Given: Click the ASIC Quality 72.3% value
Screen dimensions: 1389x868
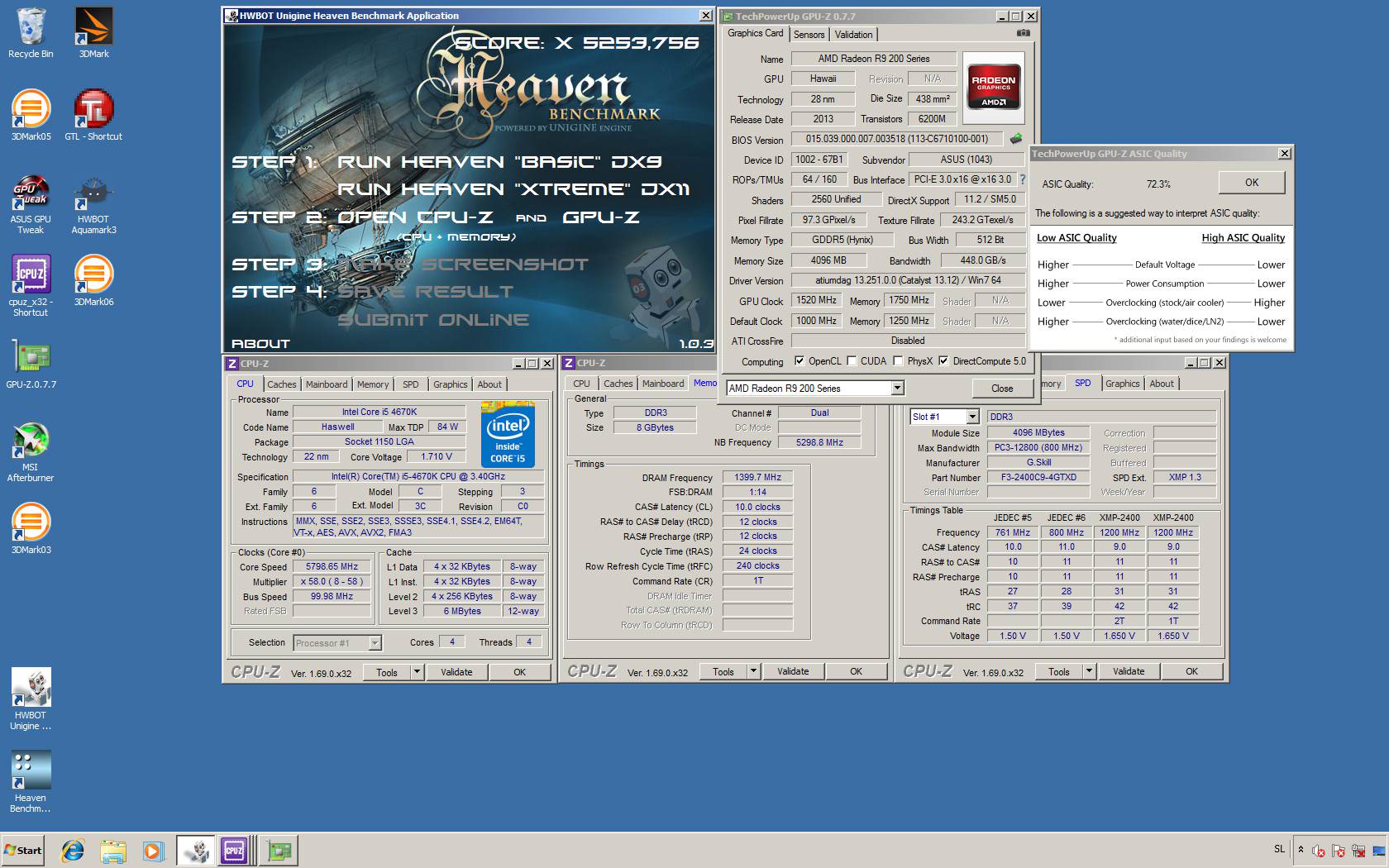Looking at the screenshot, I should 1158,184.
